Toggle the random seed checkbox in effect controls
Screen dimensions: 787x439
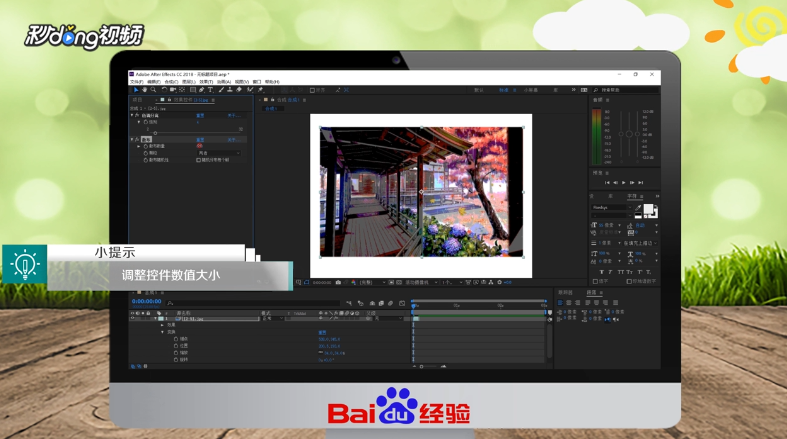198,160
